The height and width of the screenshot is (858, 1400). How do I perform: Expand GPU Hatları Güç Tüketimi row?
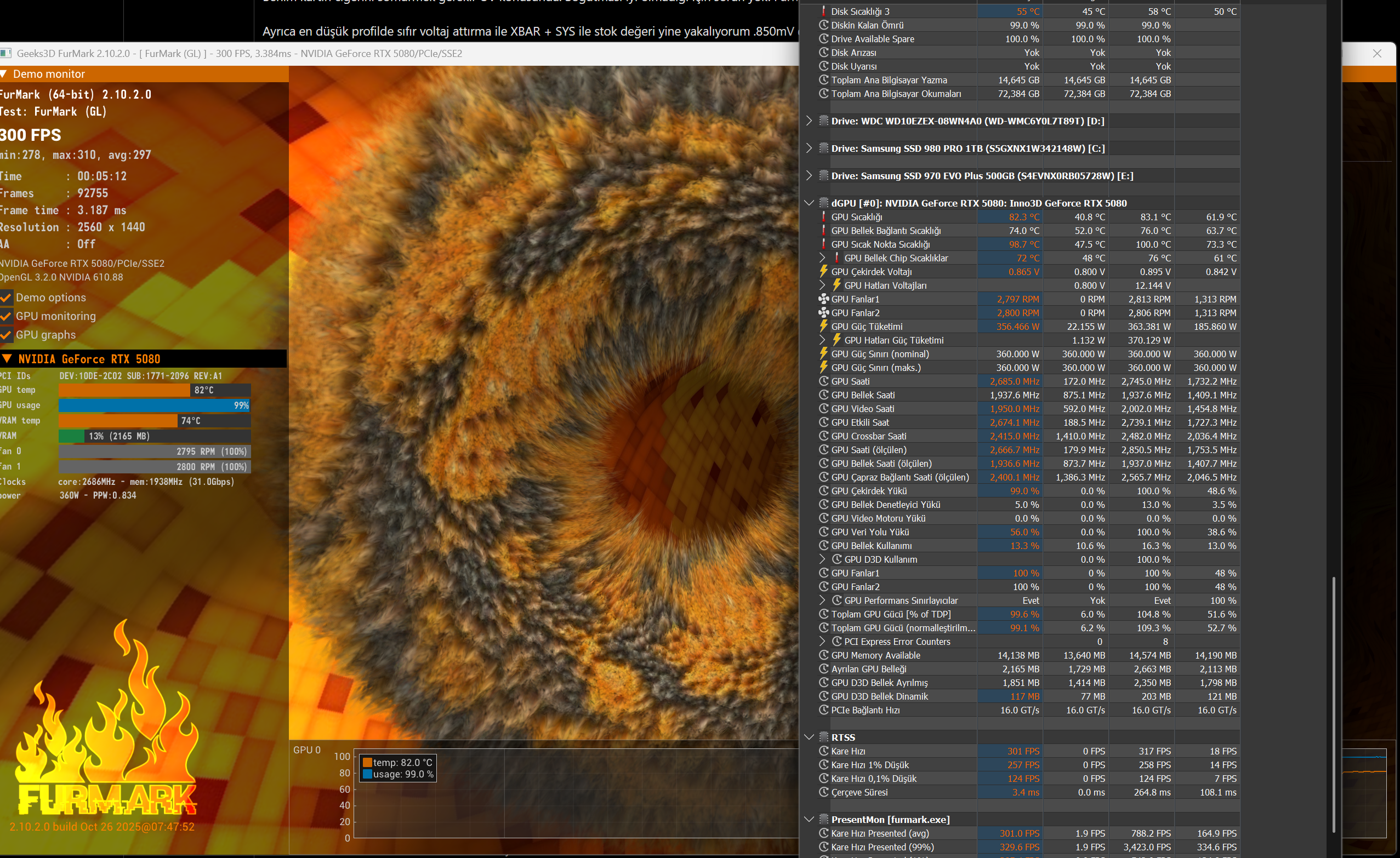point(822,340)
